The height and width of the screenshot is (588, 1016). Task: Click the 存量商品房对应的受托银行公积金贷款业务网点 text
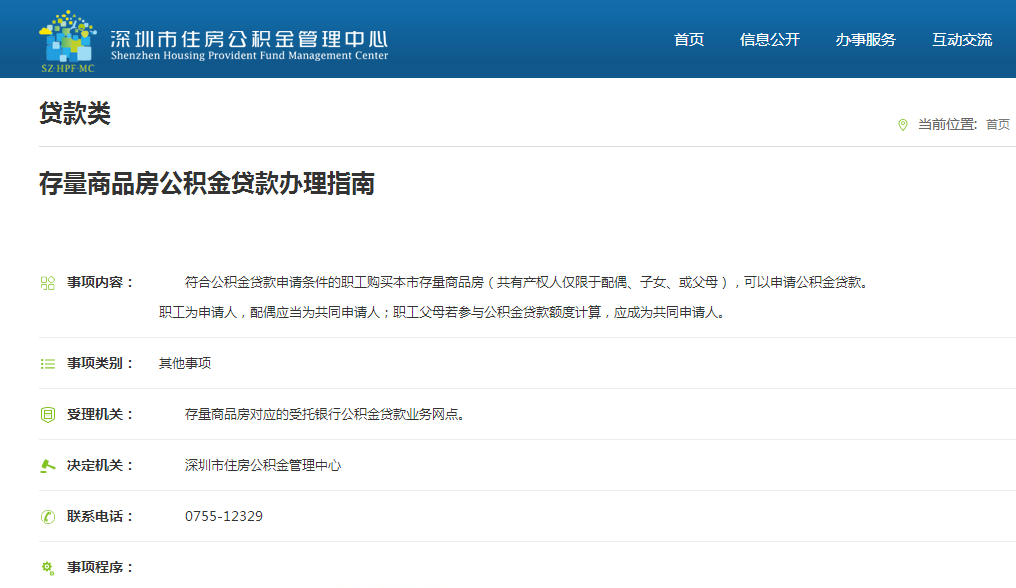(325, 414)
